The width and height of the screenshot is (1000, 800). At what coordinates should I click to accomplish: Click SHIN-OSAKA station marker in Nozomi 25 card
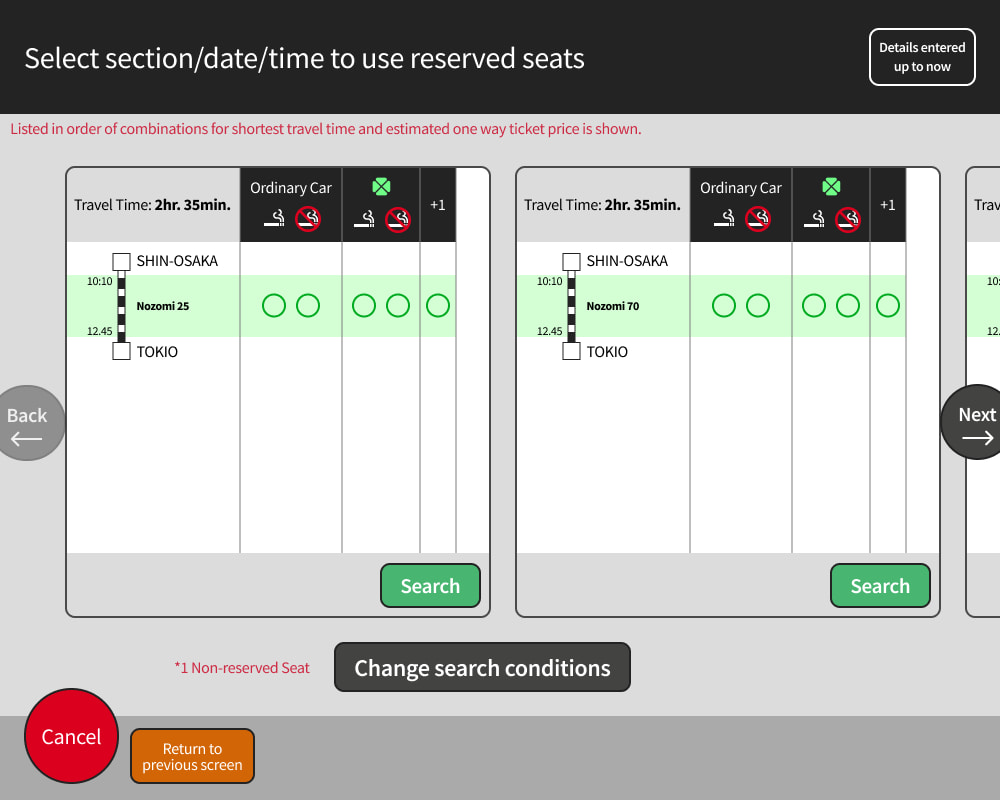(121, 262)
